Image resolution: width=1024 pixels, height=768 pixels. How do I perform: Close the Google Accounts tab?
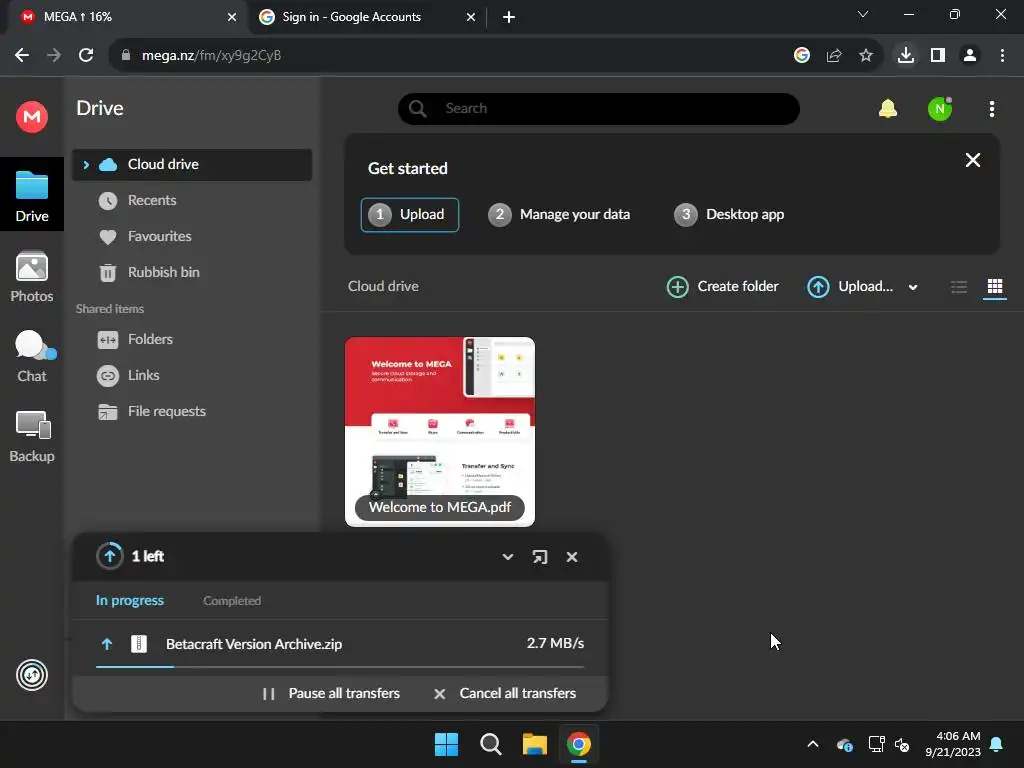coord(471,17)
